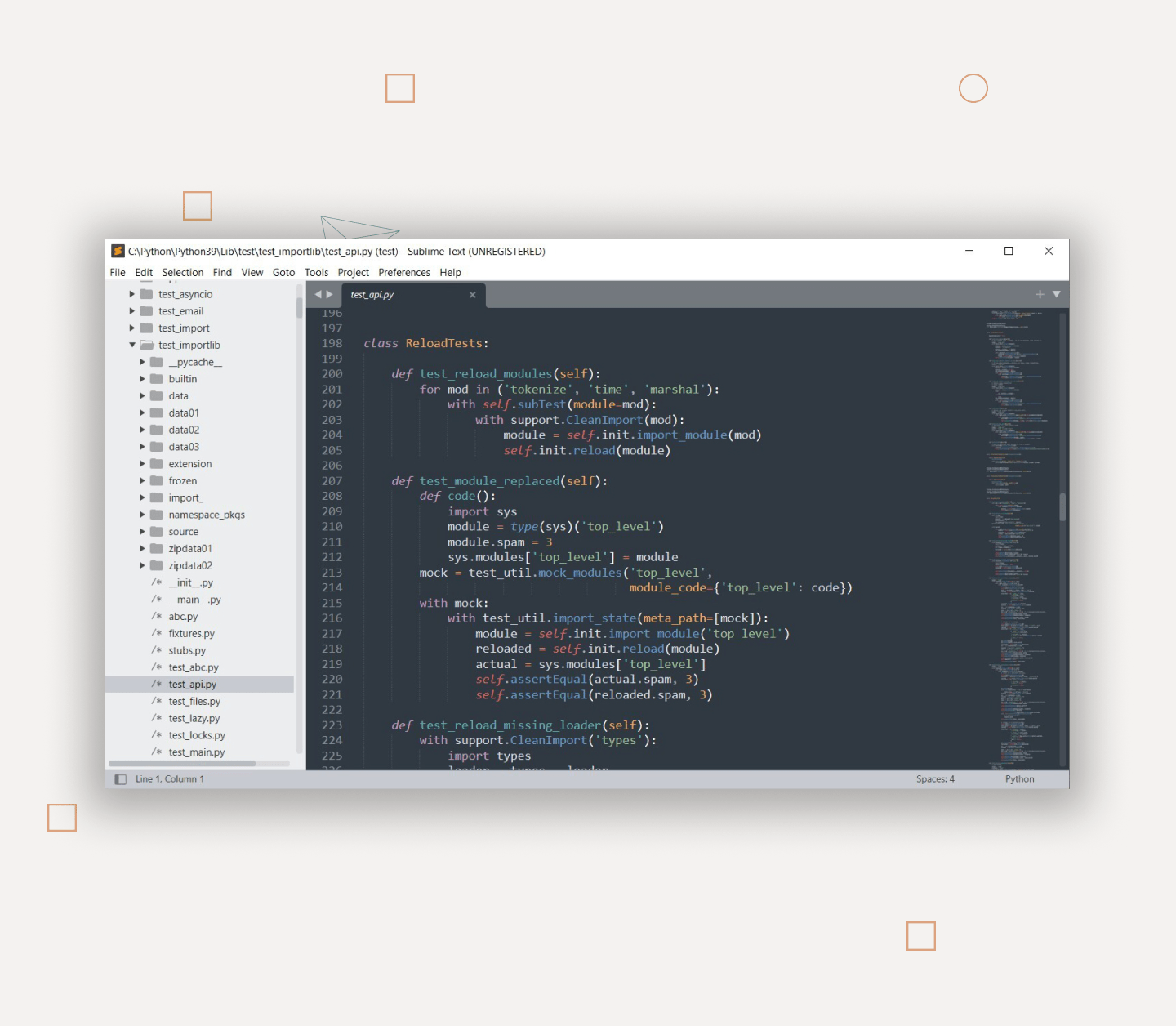The image size is (1176, 1026).
Task: Open test_lazy.py in the sidebar
Action: pyautogui.click(x=194, y=719)
